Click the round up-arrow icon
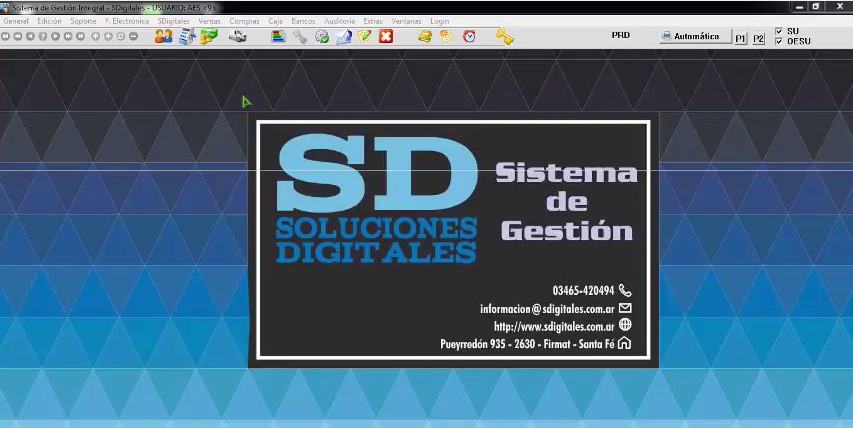853x428 pixels. pos(96,36)
